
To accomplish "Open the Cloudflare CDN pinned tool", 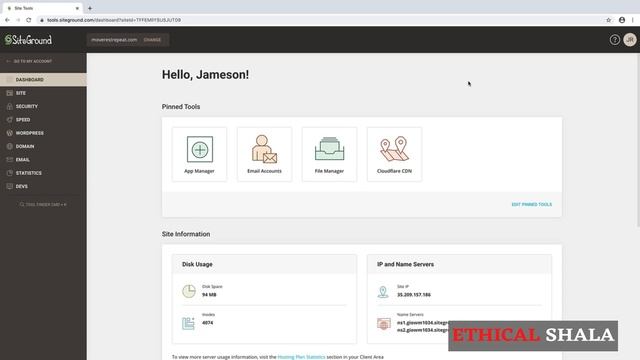I will (394, 154).
